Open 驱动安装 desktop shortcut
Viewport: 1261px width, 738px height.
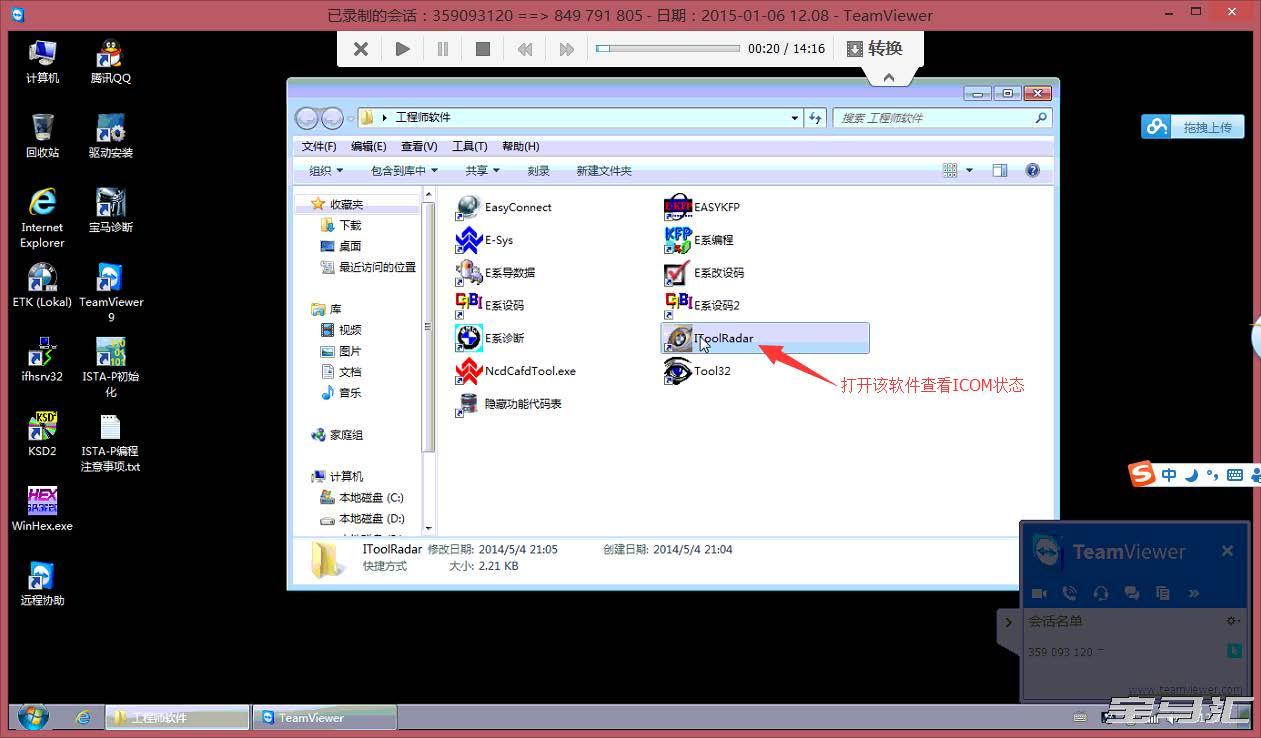tap(110, 137)
